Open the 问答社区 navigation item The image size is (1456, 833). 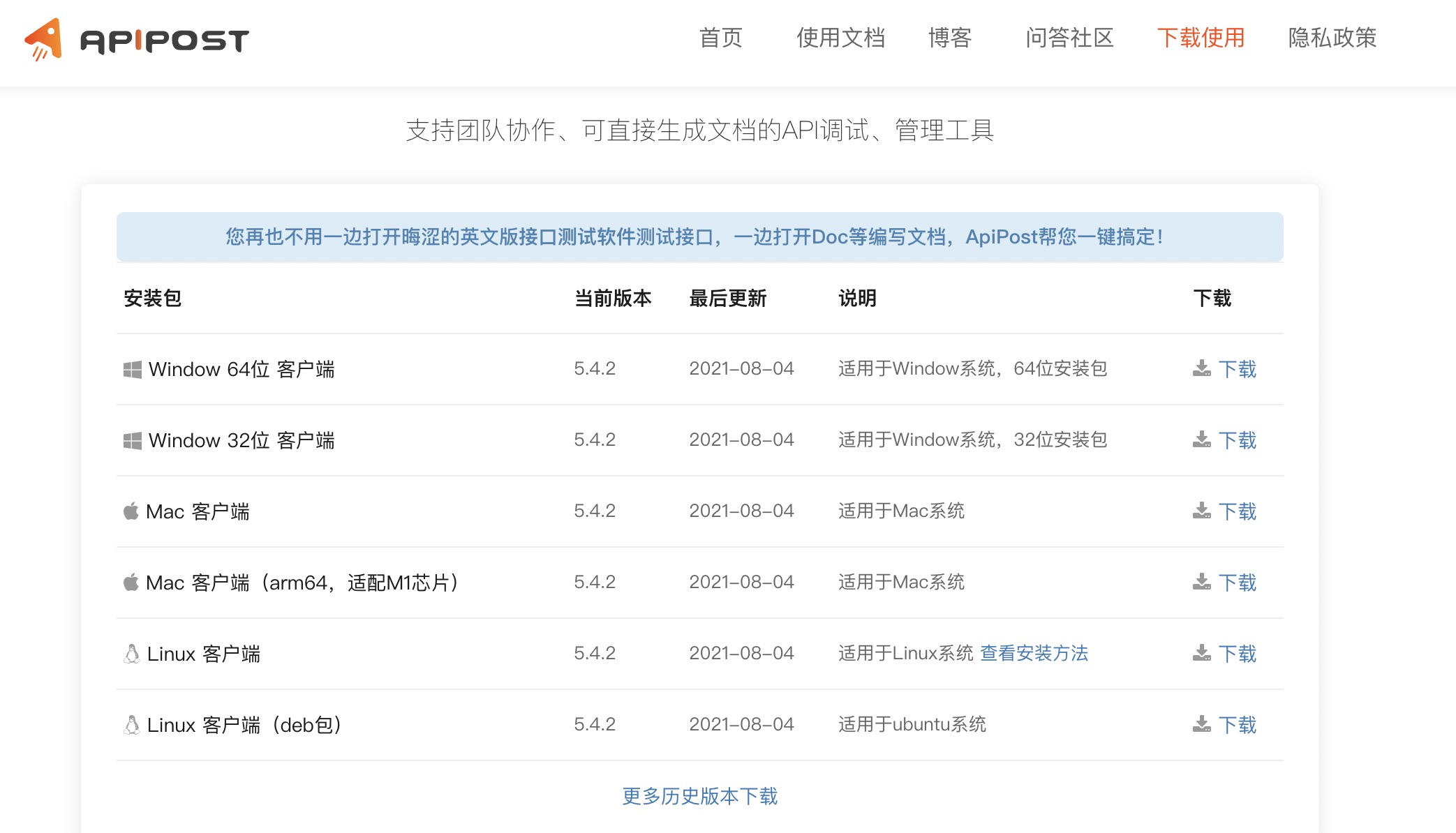click(1069, 38)
